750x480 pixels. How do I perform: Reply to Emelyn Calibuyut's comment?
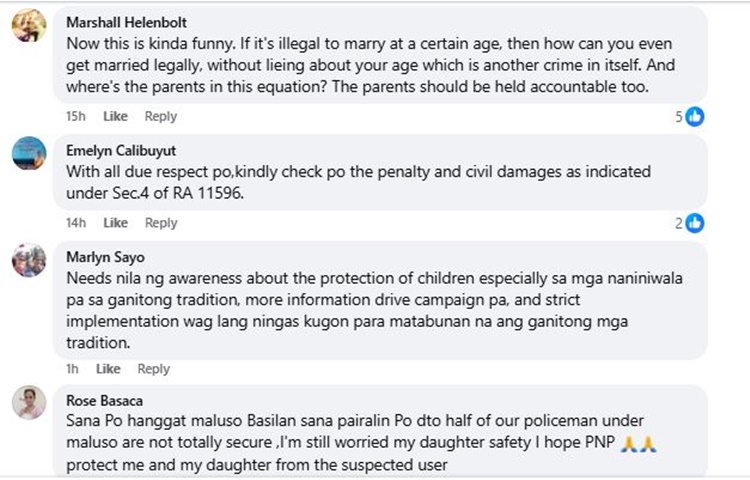[161, 223]
